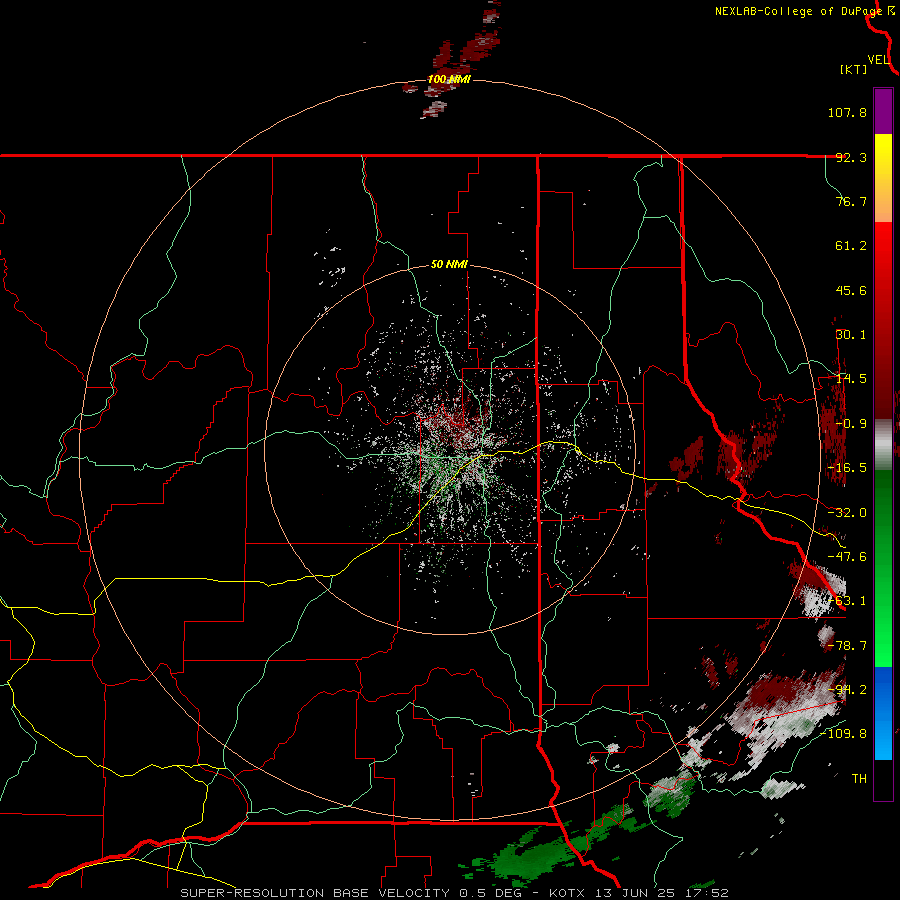This screenshot has height=900, width=900.
Task: Select the -47.6 scale value
Action: 847,557
